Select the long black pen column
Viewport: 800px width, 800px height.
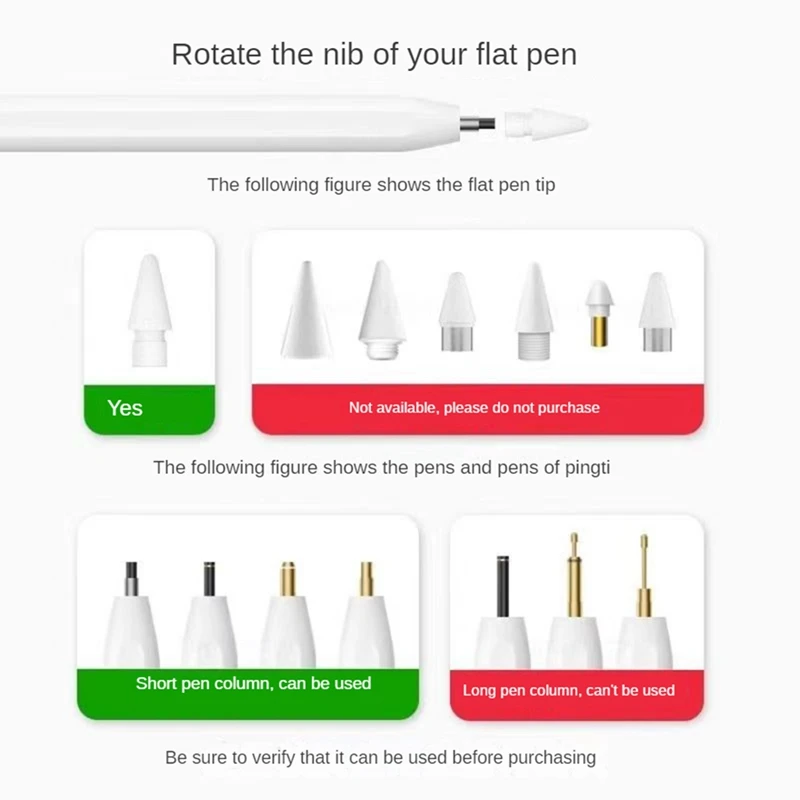coord(503,611)
